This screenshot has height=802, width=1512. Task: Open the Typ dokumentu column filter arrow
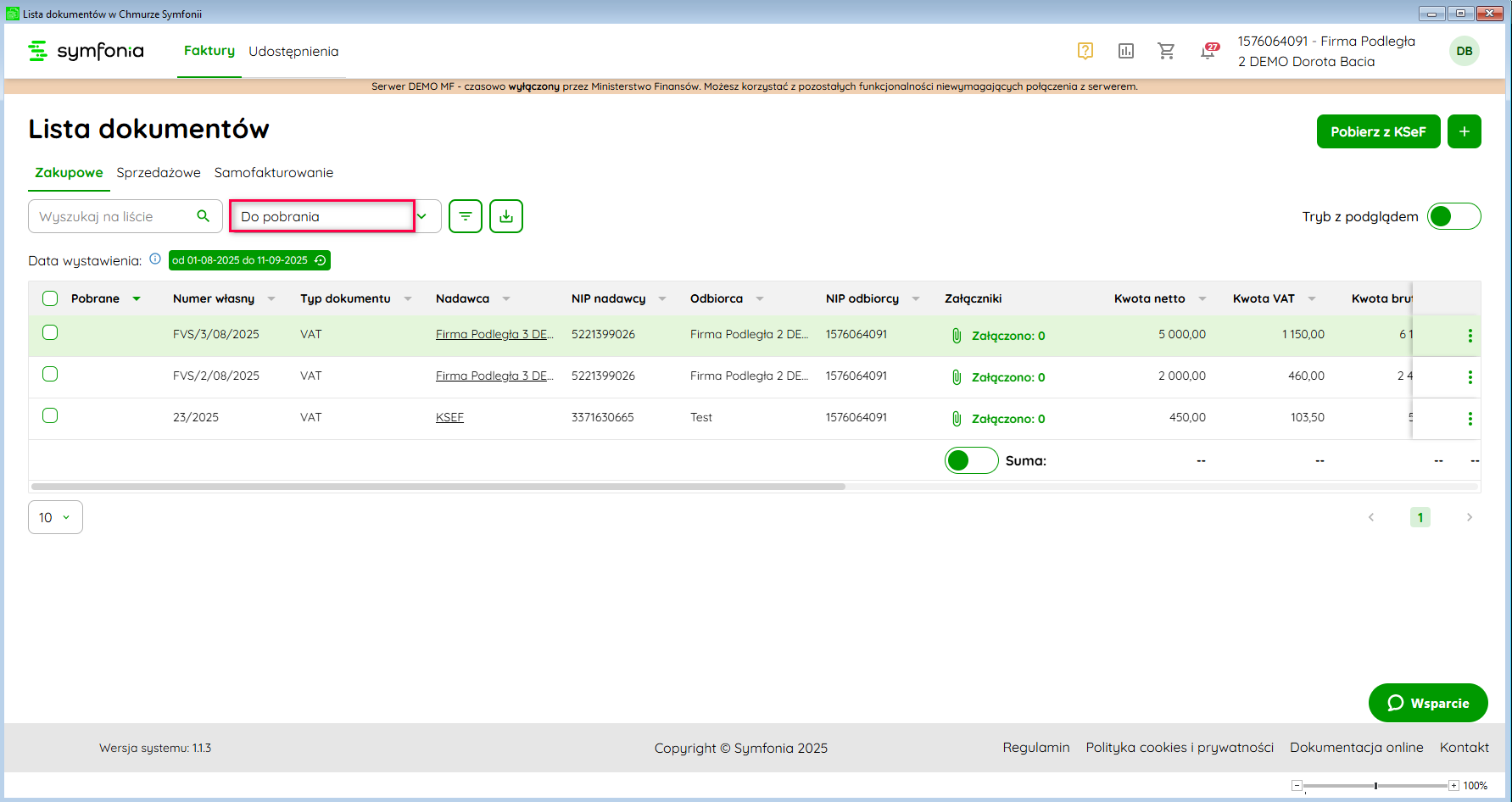(x=408, y=298)
